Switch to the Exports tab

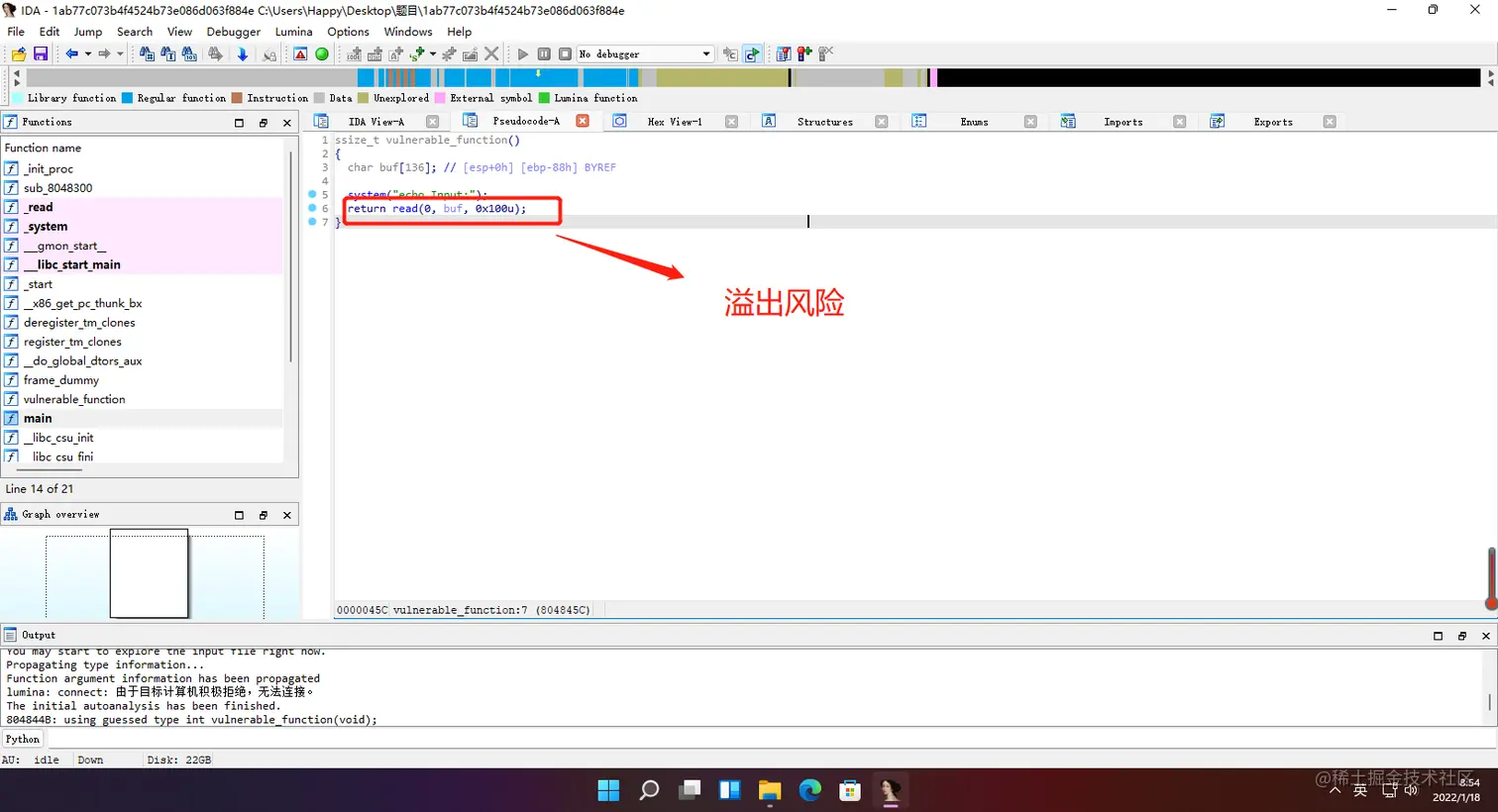[1273, 122]
